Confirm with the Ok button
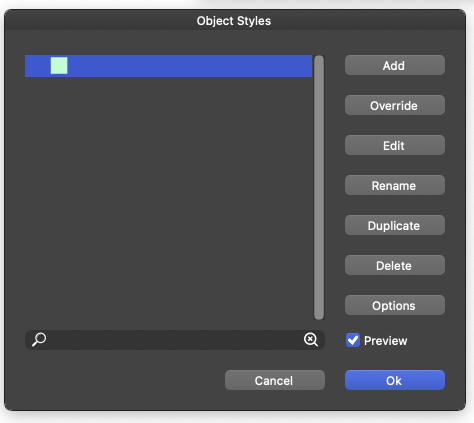This screenshot has height=423, width=474. [395, 380]
